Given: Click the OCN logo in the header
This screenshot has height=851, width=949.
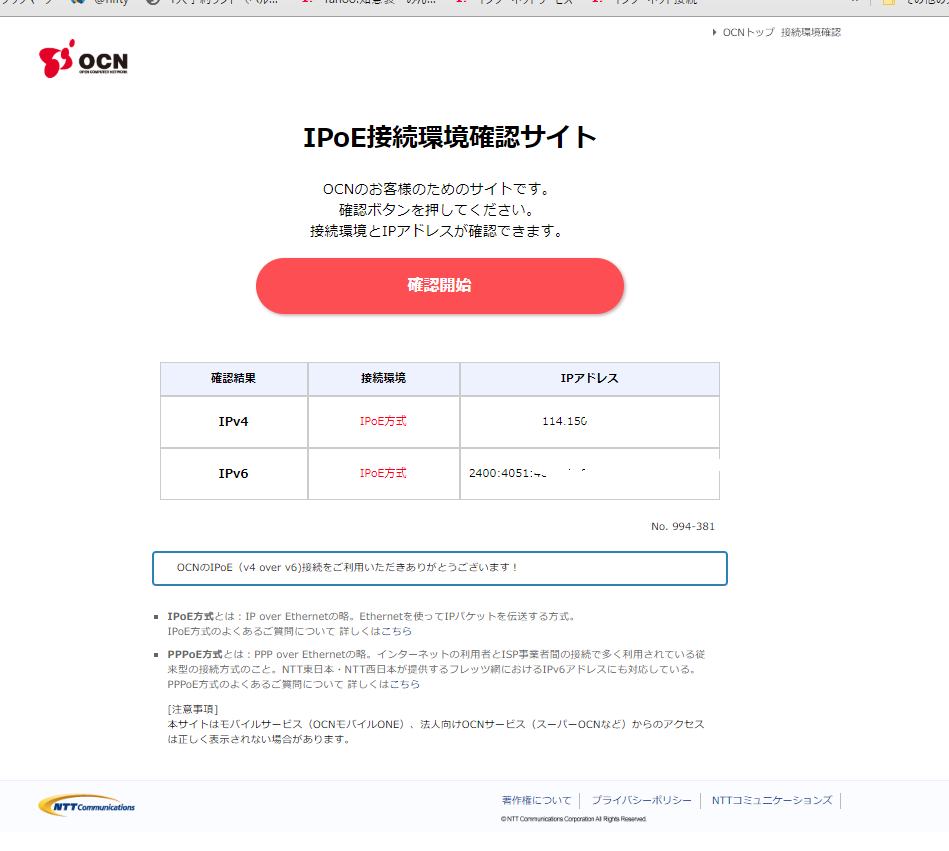Looking at the screenshot, I should [84, 59].
